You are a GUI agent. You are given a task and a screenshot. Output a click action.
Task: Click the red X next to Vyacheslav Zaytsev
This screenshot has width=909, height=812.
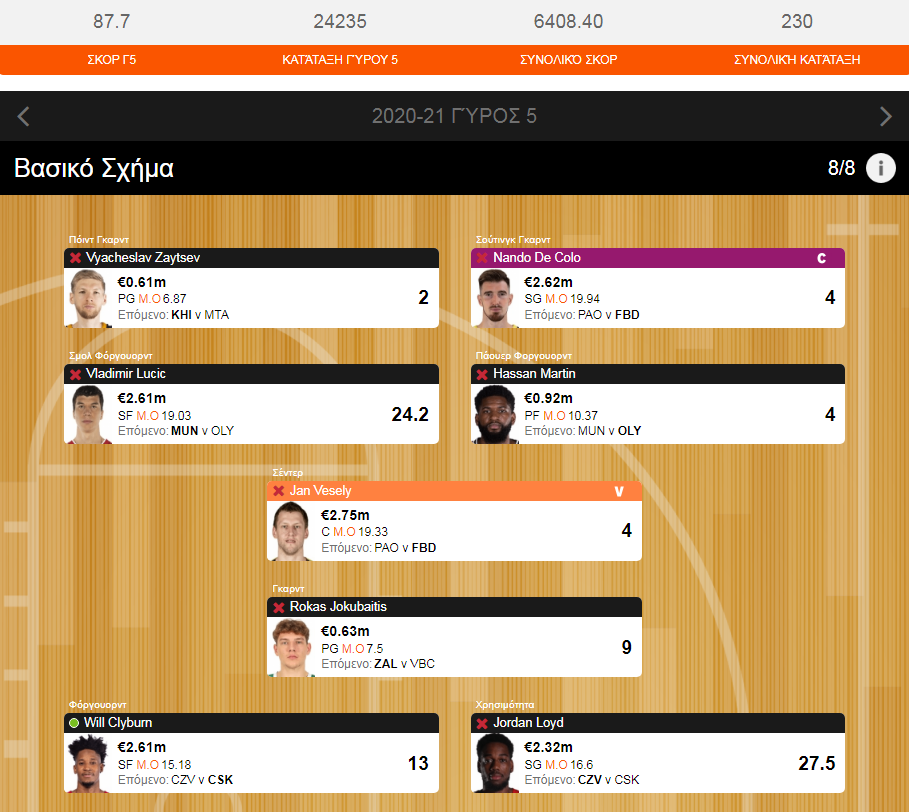tap(75, 258)
